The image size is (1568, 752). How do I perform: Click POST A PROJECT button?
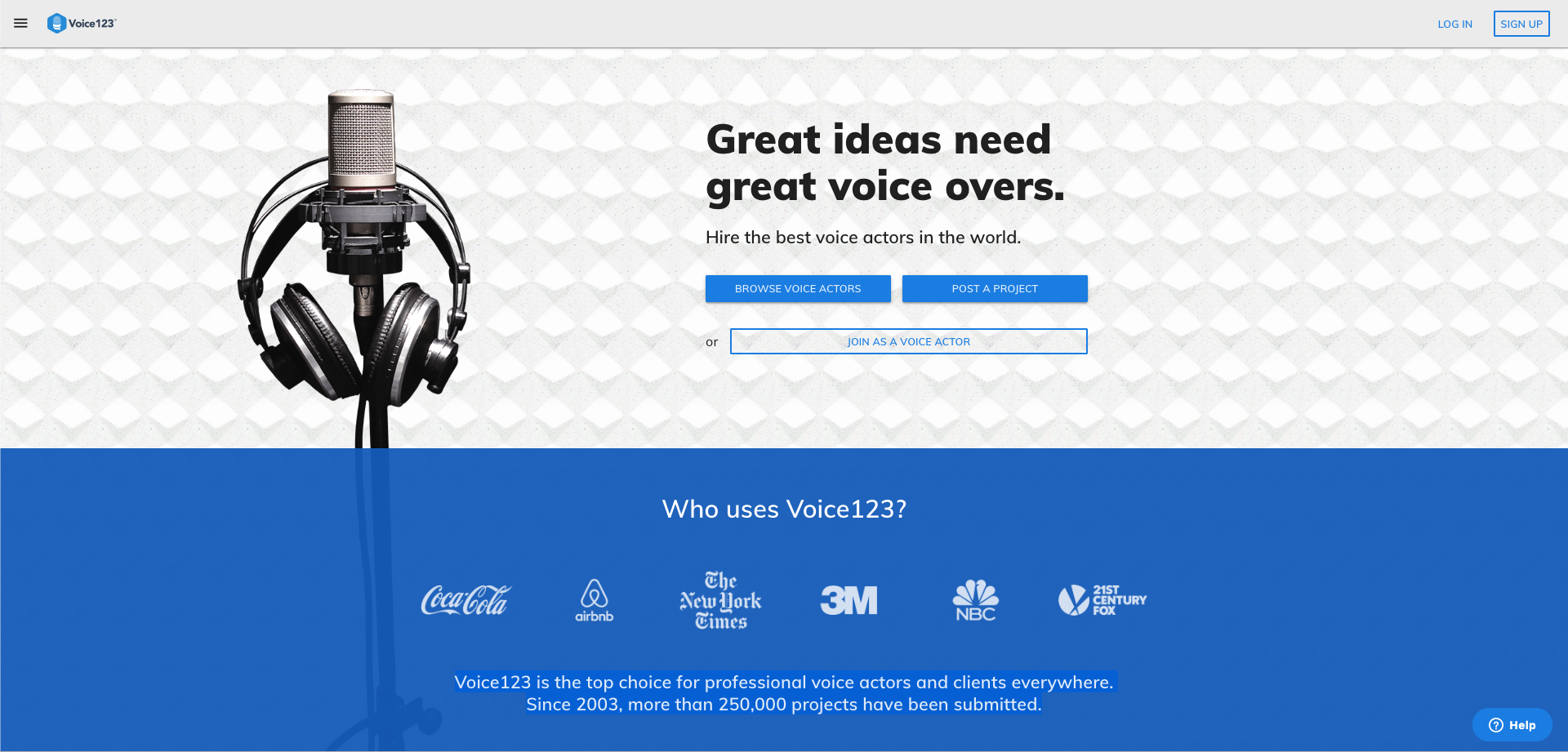pyautogui.click(x=995, y=289)
